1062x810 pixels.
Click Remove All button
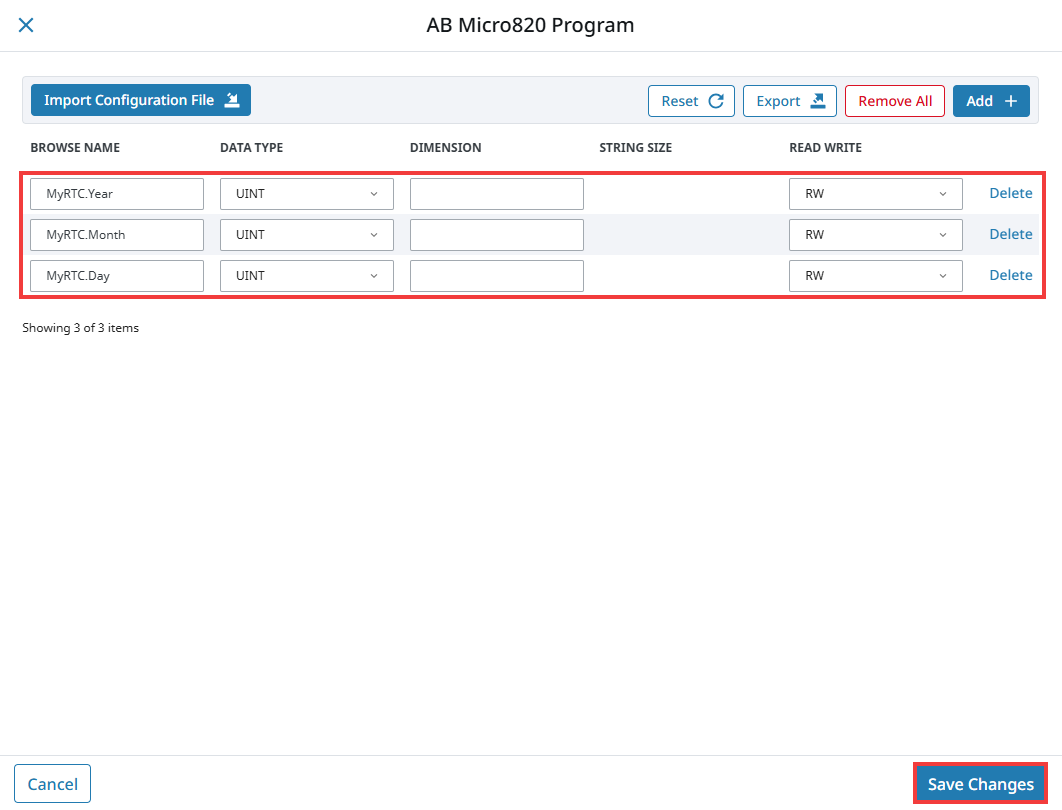(x=895, y=101)
